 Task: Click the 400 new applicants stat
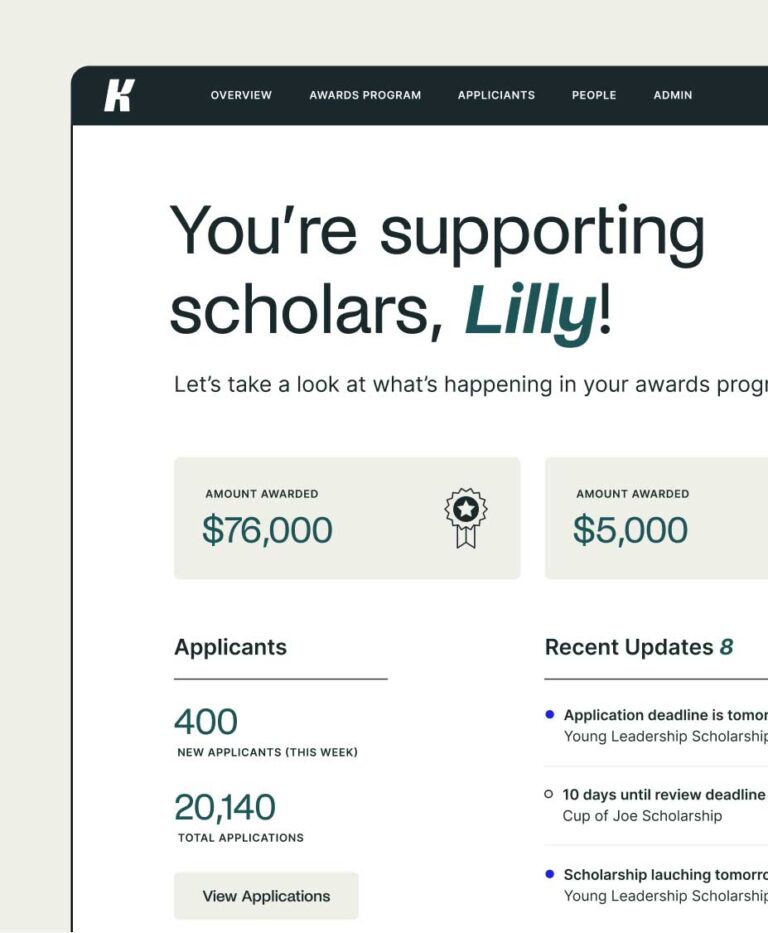(x=205, y=721)
